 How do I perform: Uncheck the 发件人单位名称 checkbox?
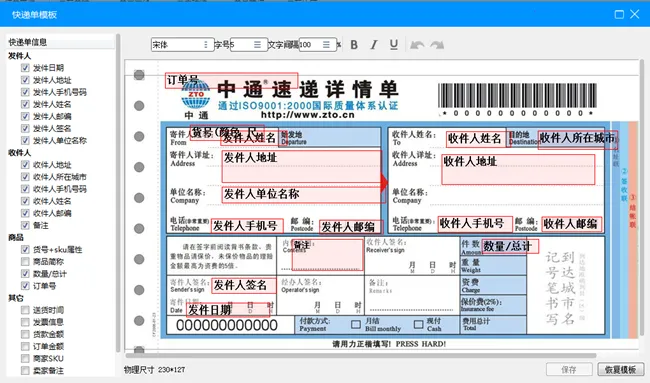[25, 140]
